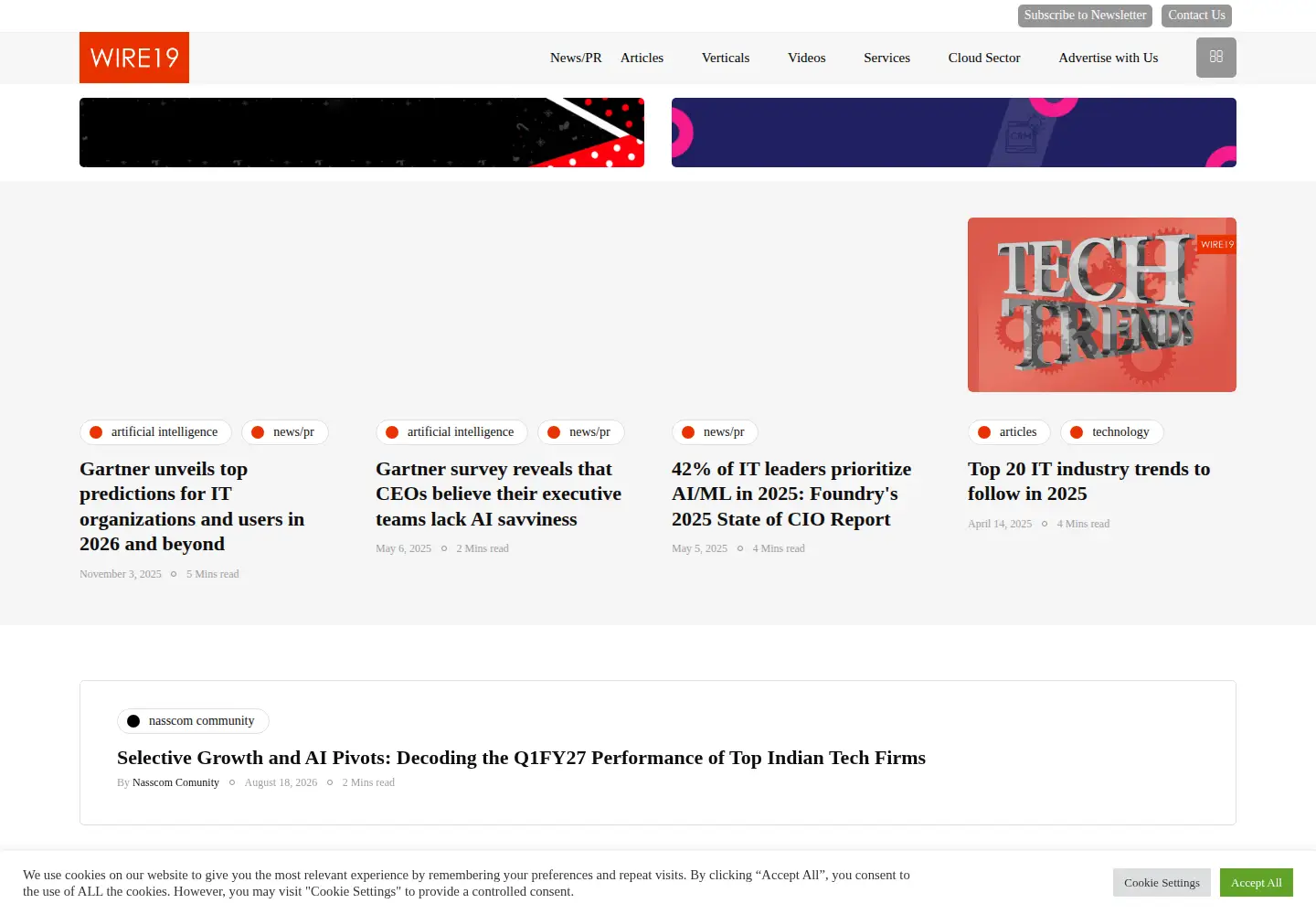Viewport: 1316px width, 914px height.
Task: Open the dark blue banner ad
Action: click(x=954, y=133)
